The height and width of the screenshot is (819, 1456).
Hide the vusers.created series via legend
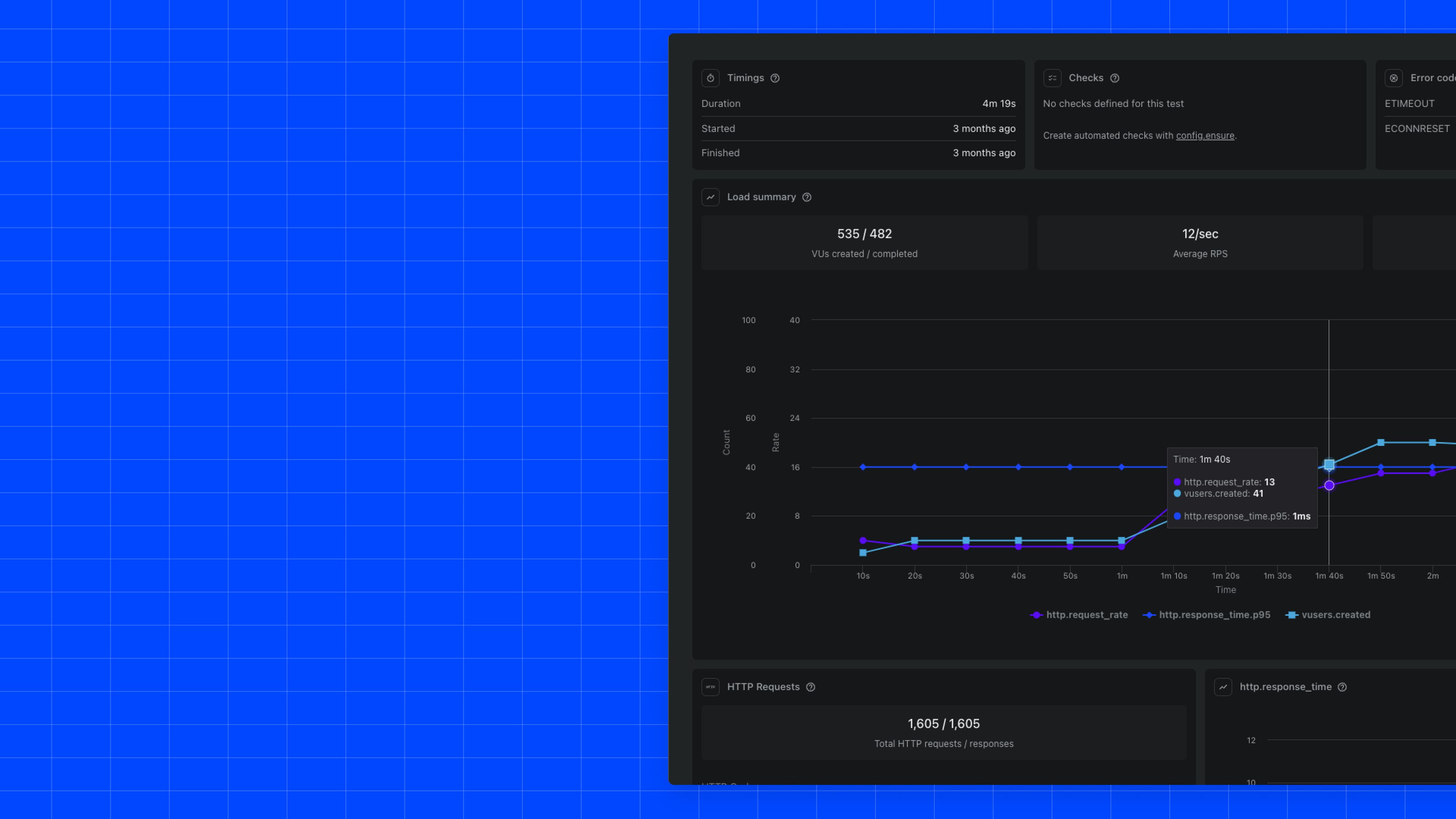(x=1328, y=614)
